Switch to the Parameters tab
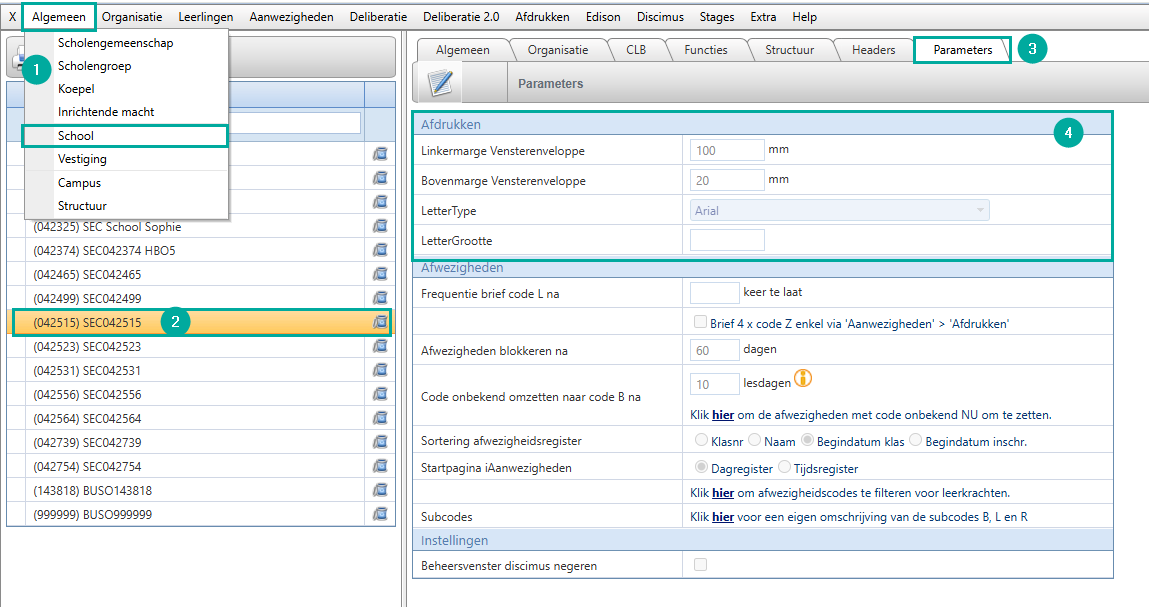The width and height of the screenshot is (1149, 607). [962, 50]
